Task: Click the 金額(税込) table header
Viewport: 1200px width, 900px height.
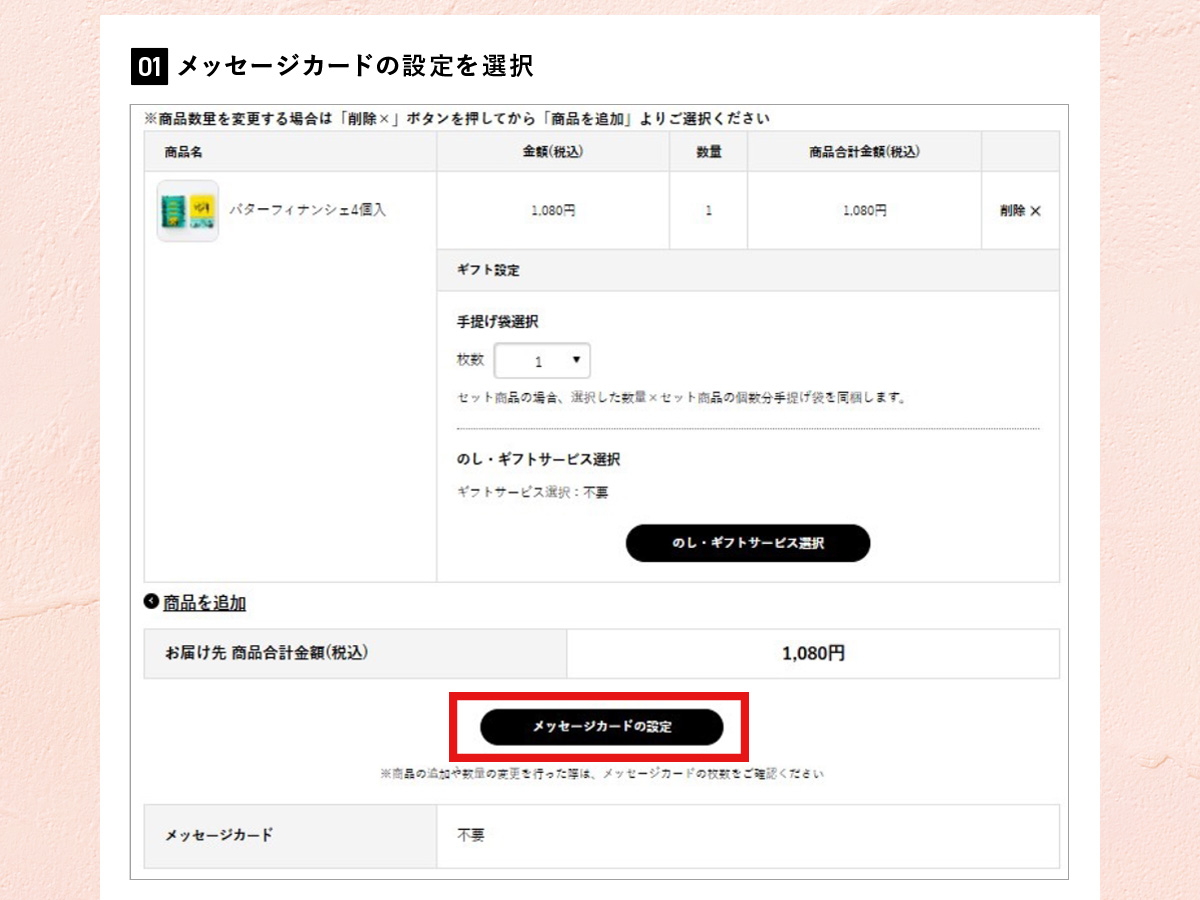Action: [553, 151]
